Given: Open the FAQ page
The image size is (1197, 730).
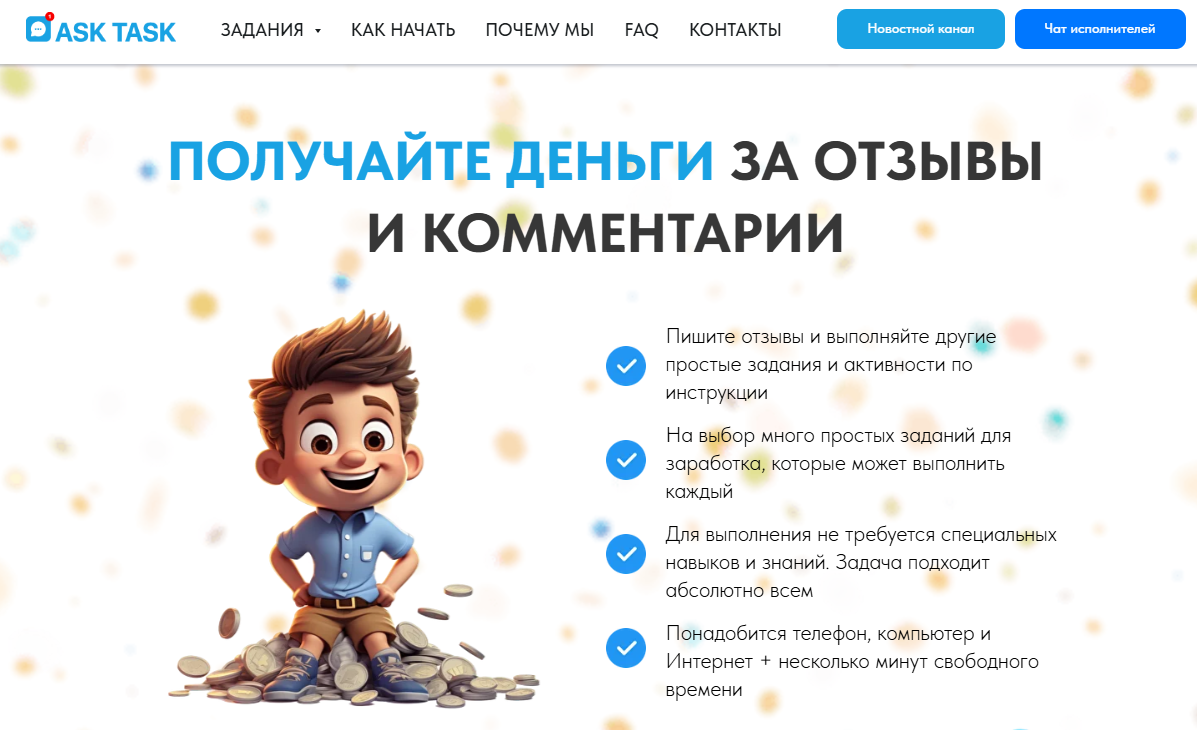Looking at the screenshot, I should [x=641, y=30].
